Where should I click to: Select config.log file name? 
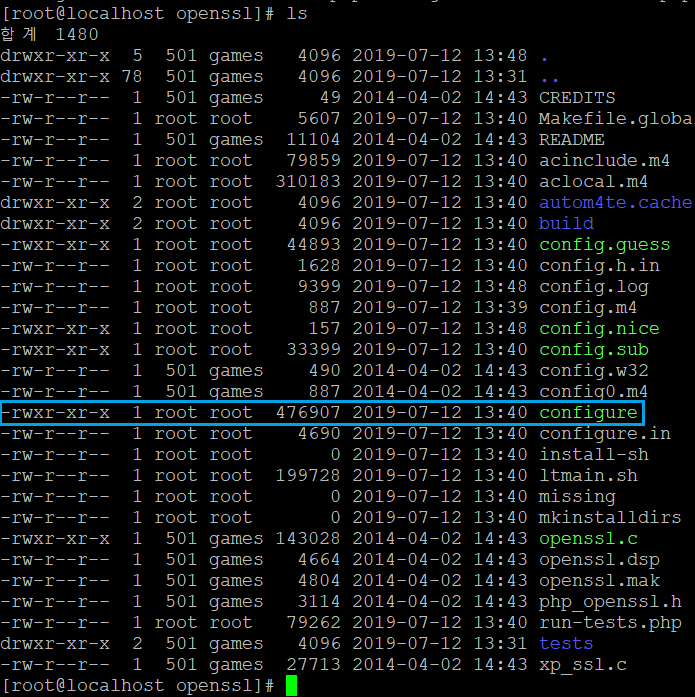594,287
